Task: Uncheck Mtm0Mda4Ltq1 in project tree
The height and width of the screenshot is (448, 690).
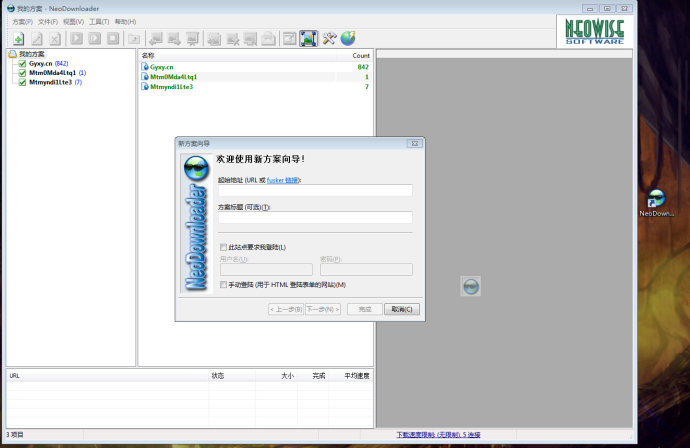Action: (x=22, y=73)
